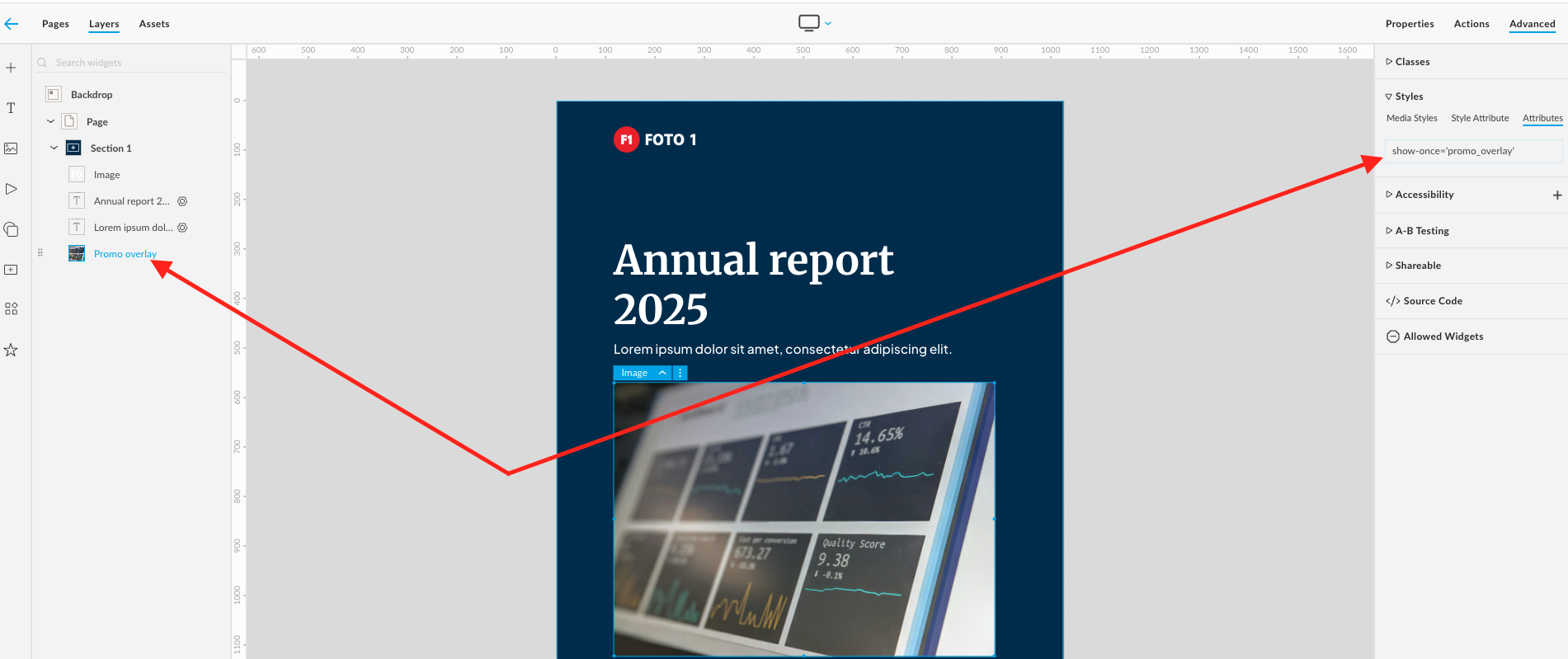Viewport: 1568px width, 659px height.
Task: Open the favorites star tool in sidebar
Action: point(11,350)
